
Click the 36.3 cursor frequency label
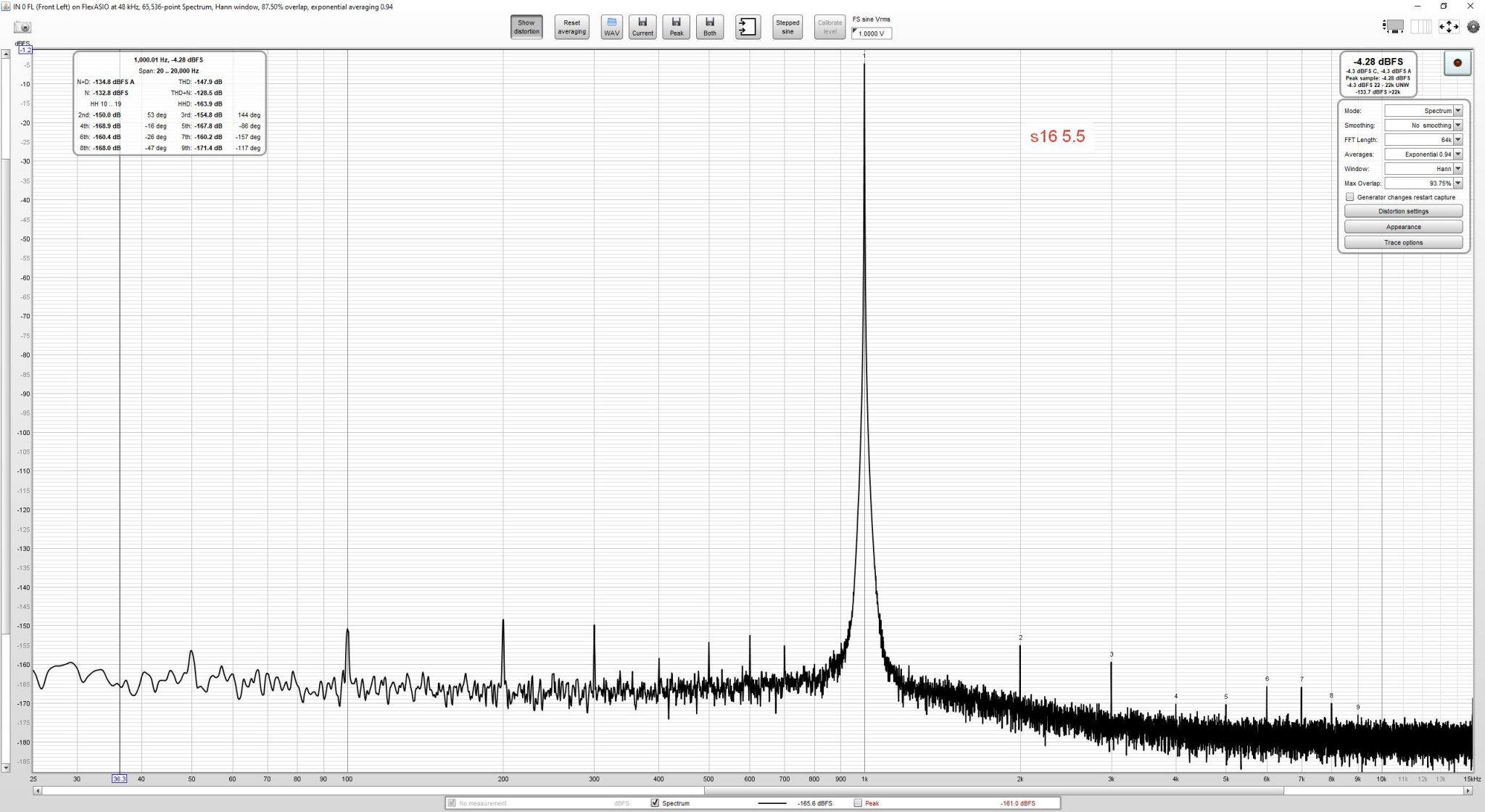pyautogui.click(x=119, y=779)
